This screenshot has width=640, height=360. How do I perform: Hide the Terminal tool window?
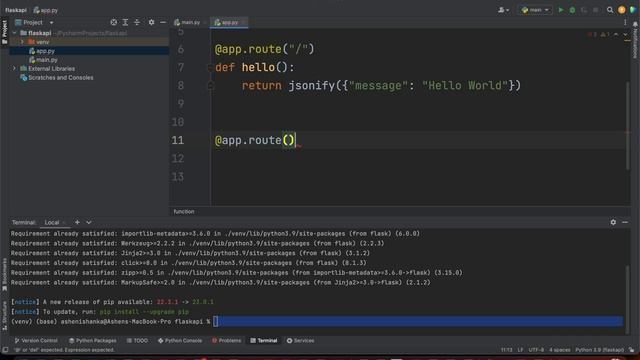point(625,222)
